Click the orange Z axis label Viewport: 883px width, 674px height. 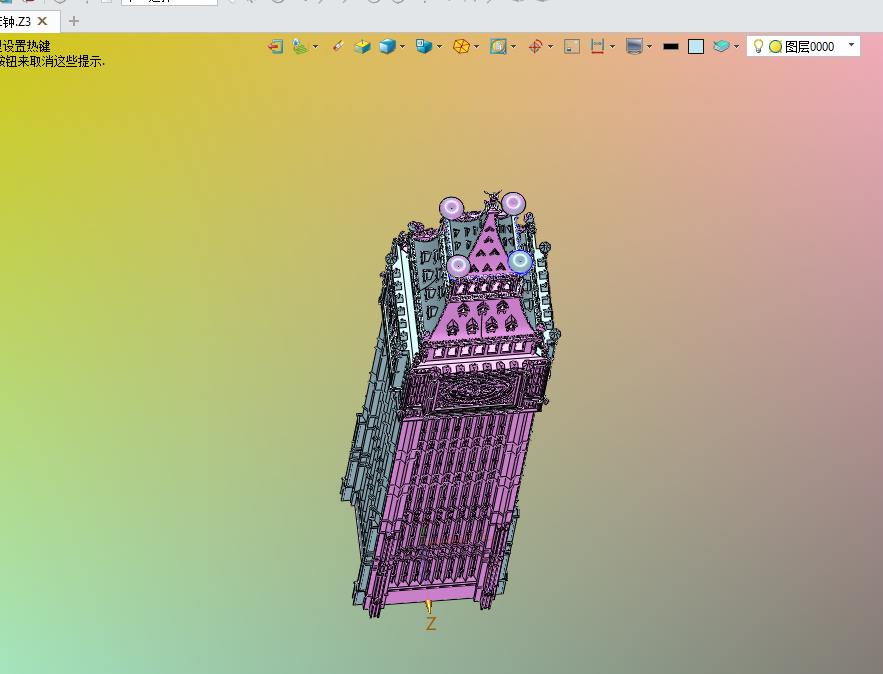click(431, 623)
